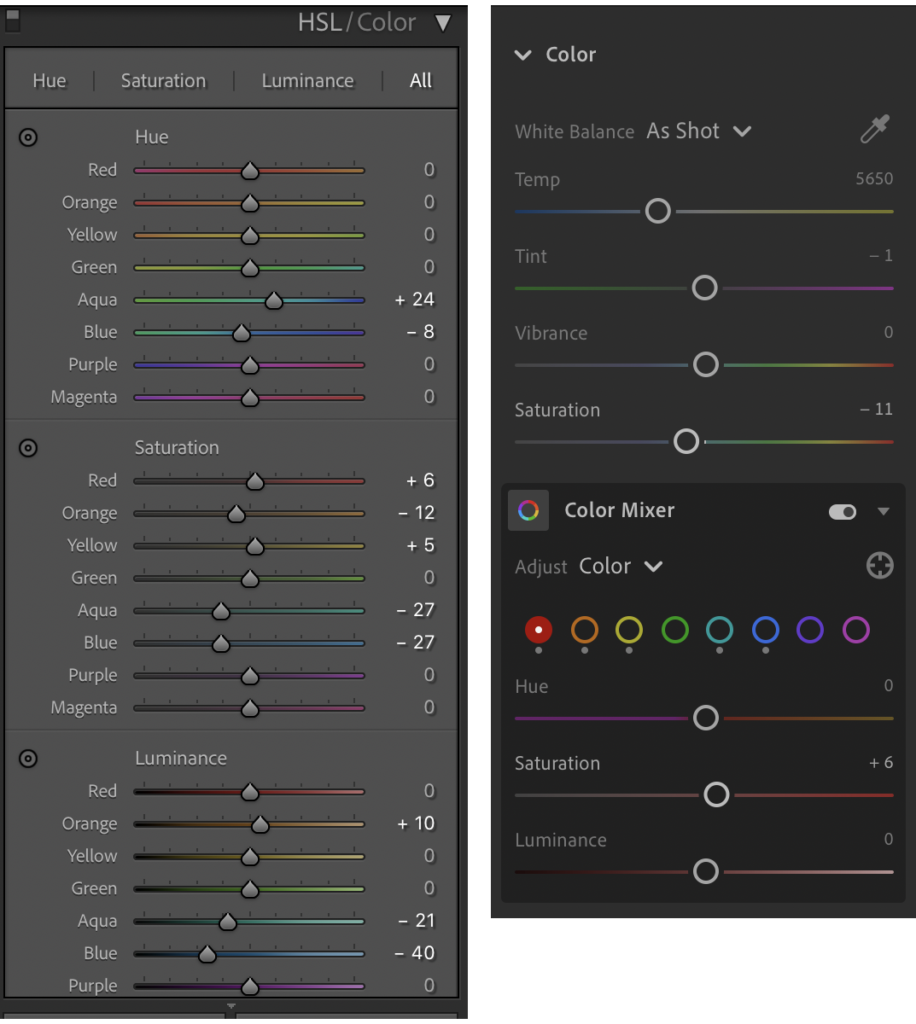The height and width of the screenshot is (1024, 916).
Task: Click the Hue targeted adjustment tool icon
Action: (28, 137)
